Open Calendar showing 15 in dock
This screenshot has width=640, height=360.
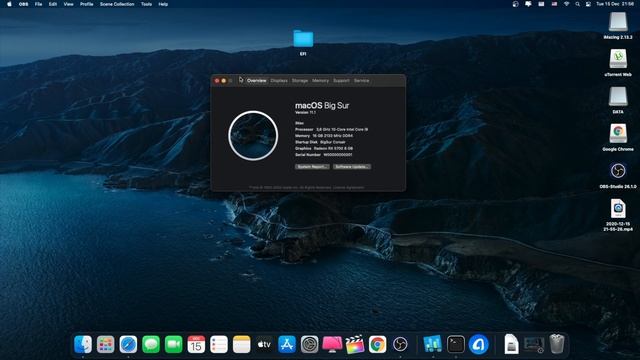click(196, 344)
